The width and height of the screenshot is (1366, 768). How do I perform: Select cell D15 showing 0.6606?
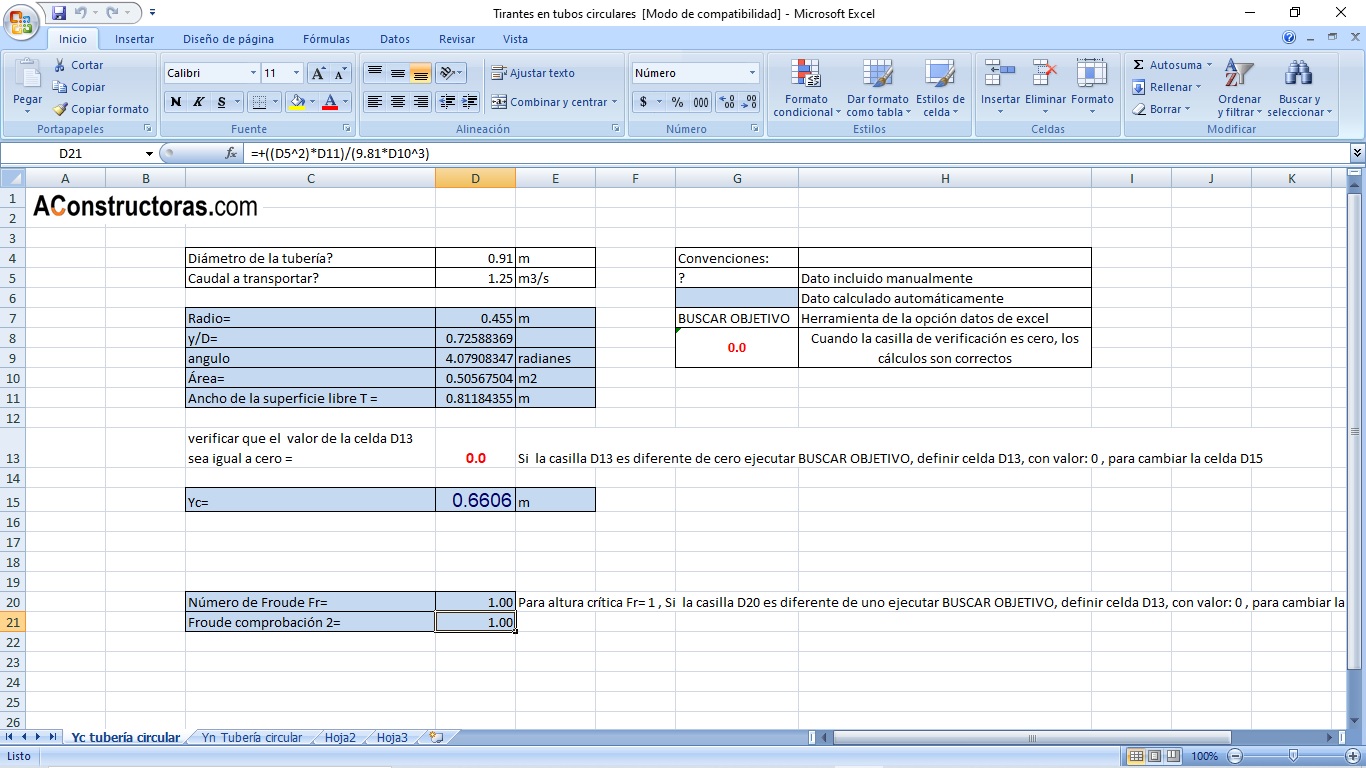[x=475, y=500]
